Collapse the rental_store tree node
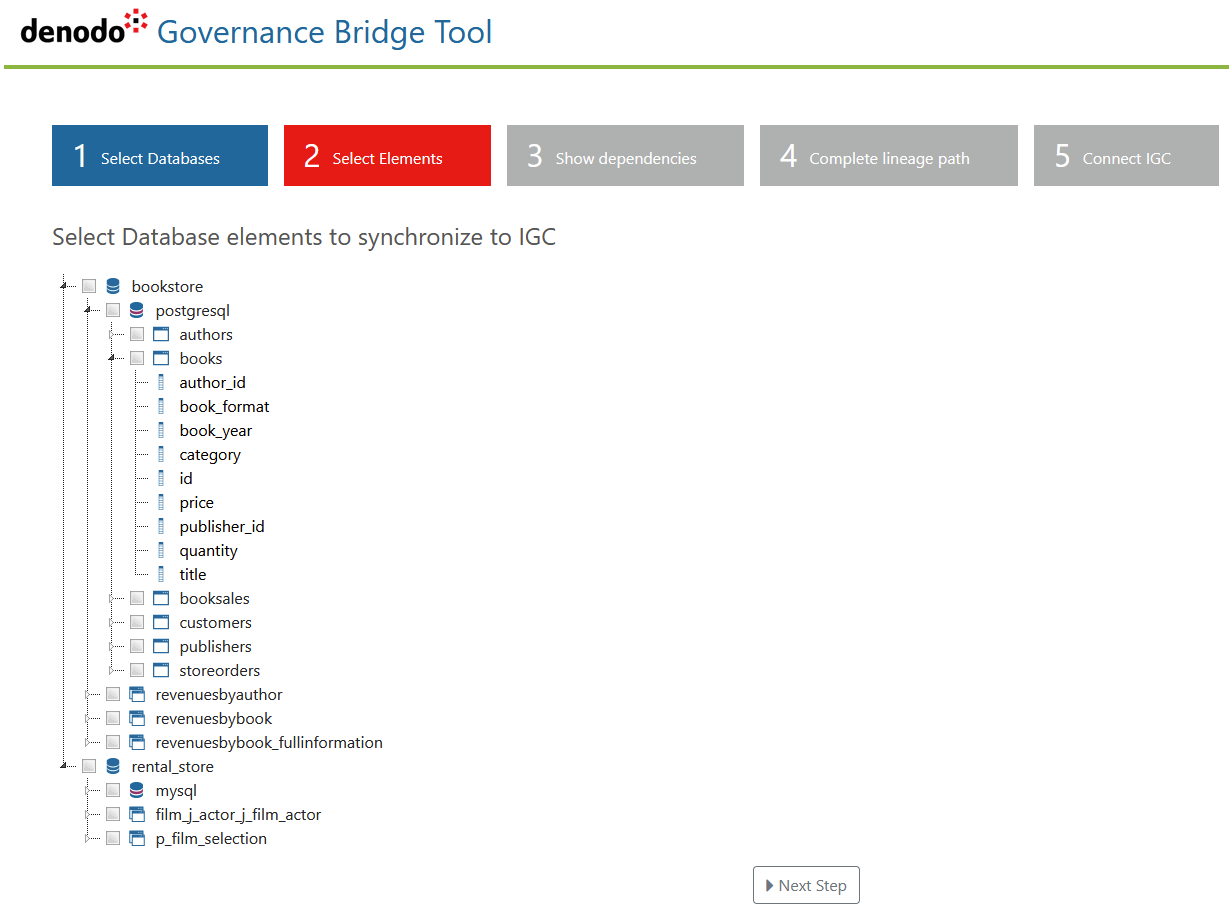The height and width of the screenshot is (913, 1229). pos(63,767)
